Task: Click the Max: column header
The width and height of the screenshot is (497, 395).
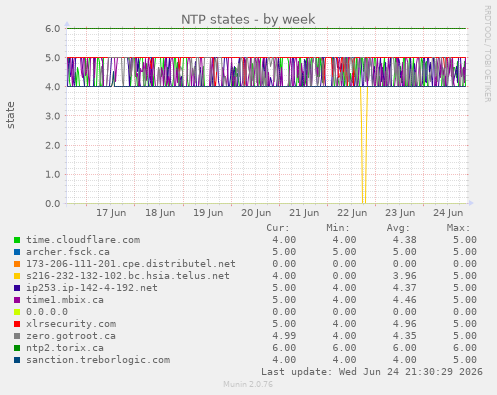Action: (458, 228)
